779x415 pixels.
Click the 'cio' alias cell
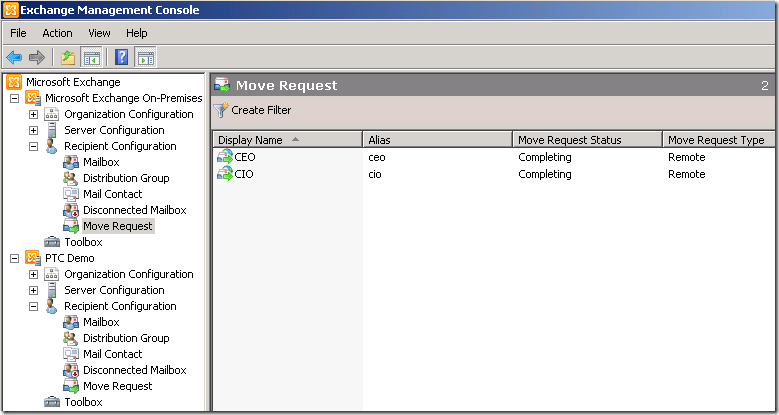tap(375, 174)
